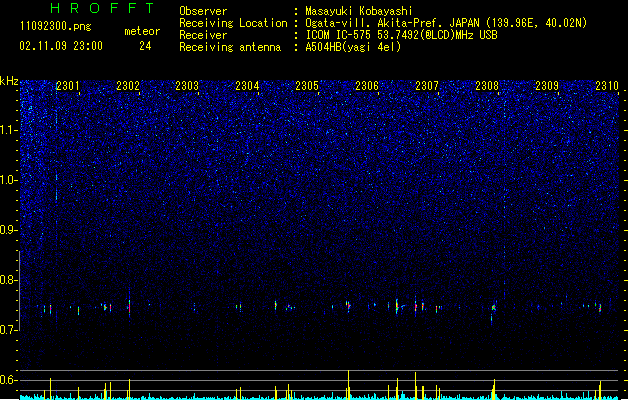Click the 0.7 frequency axis label
Screen dimensions: 629x400
coord(8,330)
